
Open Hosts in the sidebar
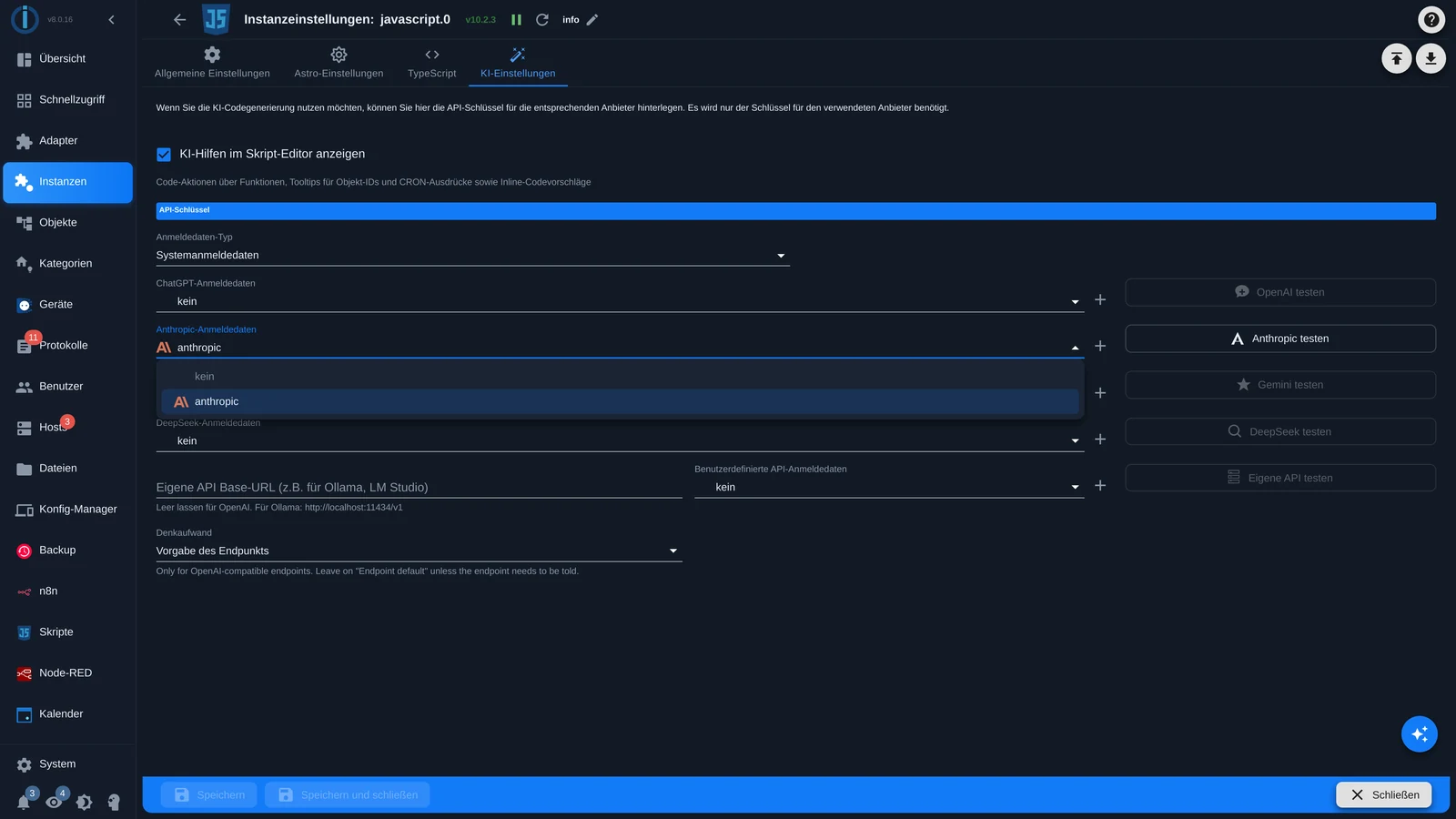[68, 428]
